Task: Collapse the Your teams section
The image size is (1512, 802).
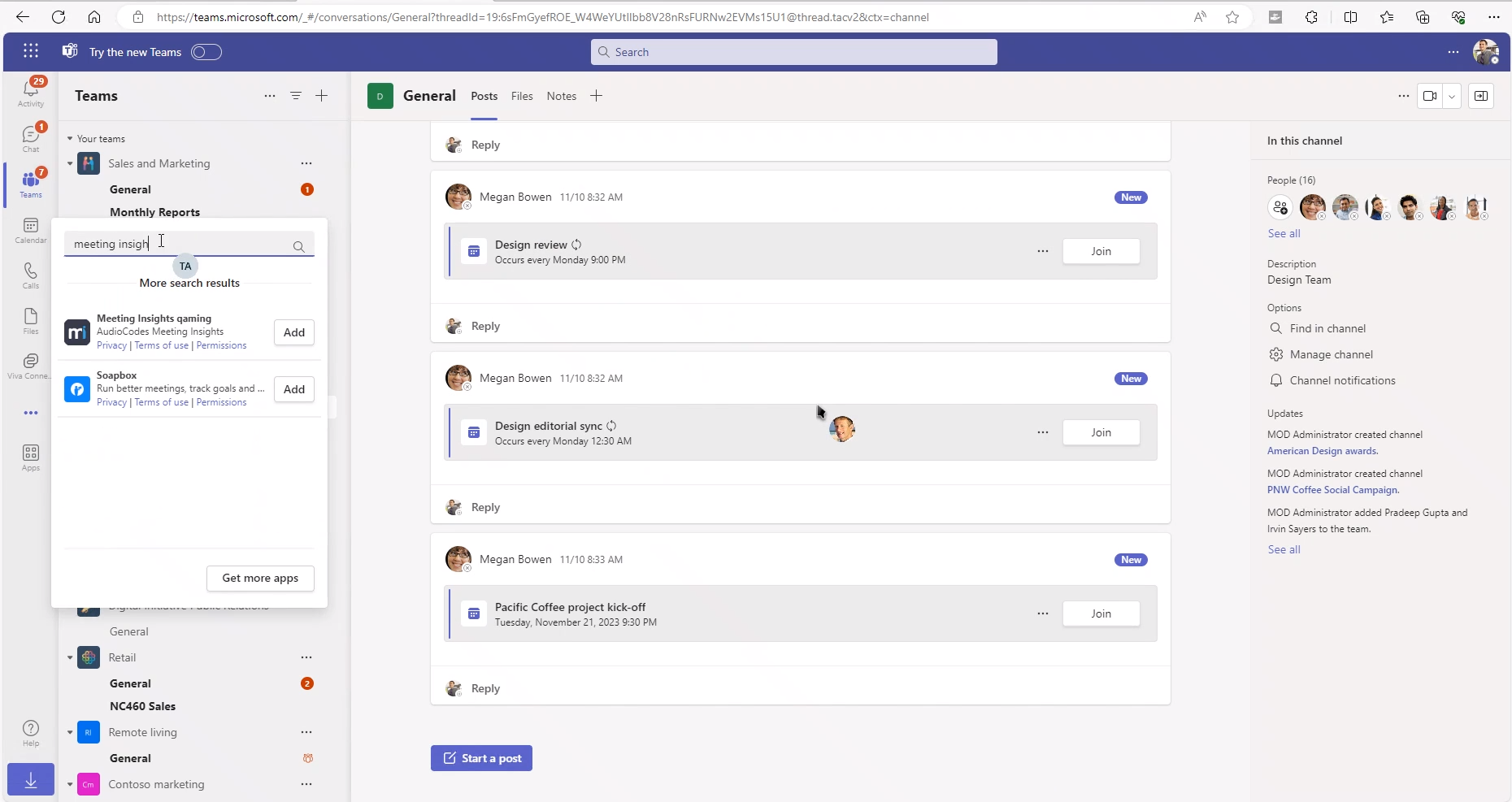Action: [70, 139]
